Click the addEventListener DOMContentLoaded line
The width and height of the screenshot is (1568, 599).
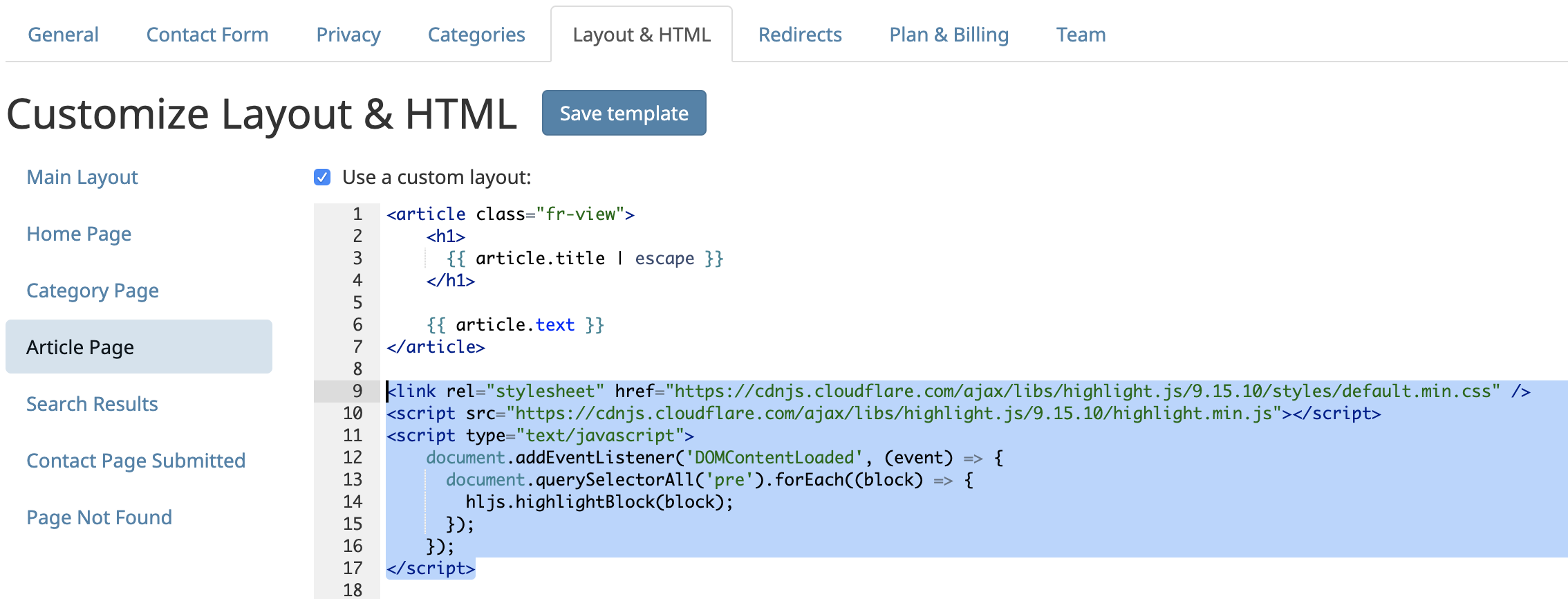(x=715, y=458)
